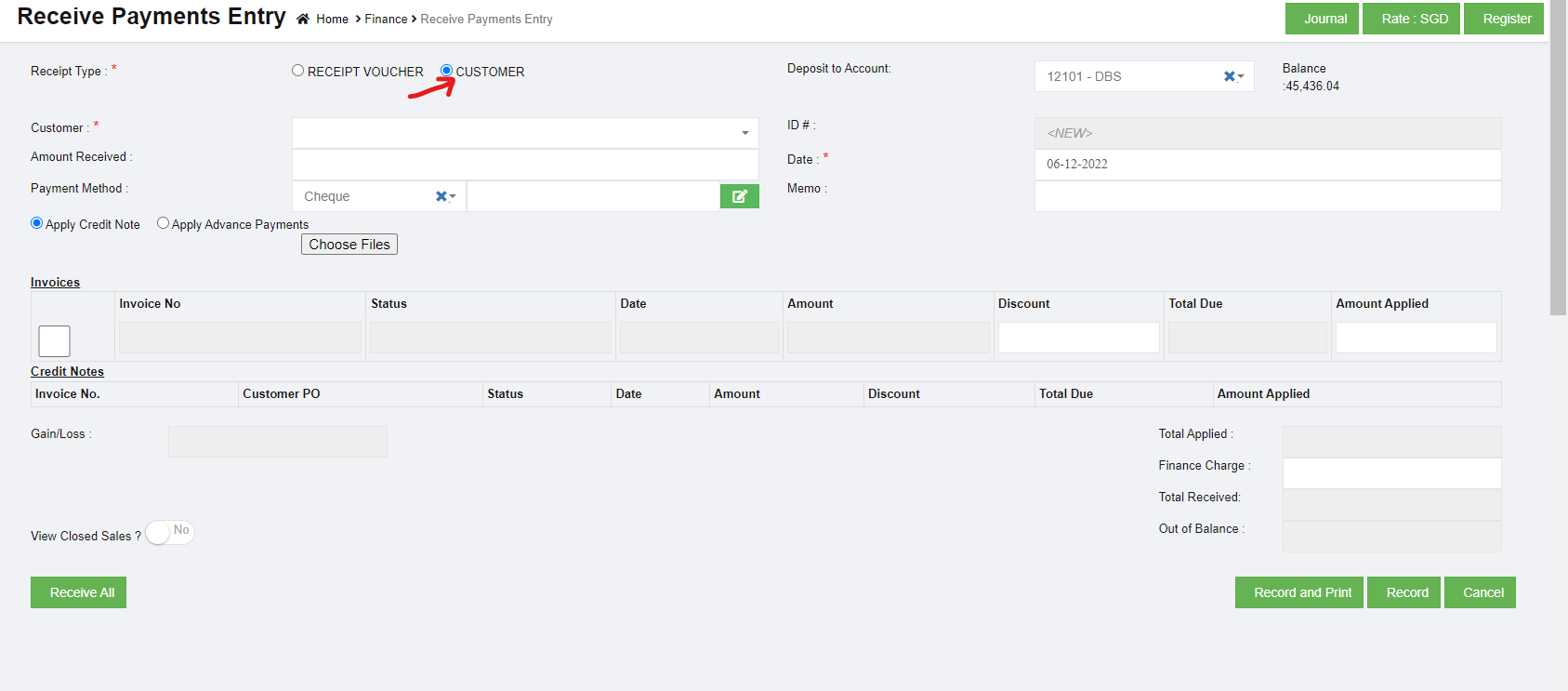Open the Deposit to Account dropdown
Screen dimensions: 1568x691
pos(1241,76)
